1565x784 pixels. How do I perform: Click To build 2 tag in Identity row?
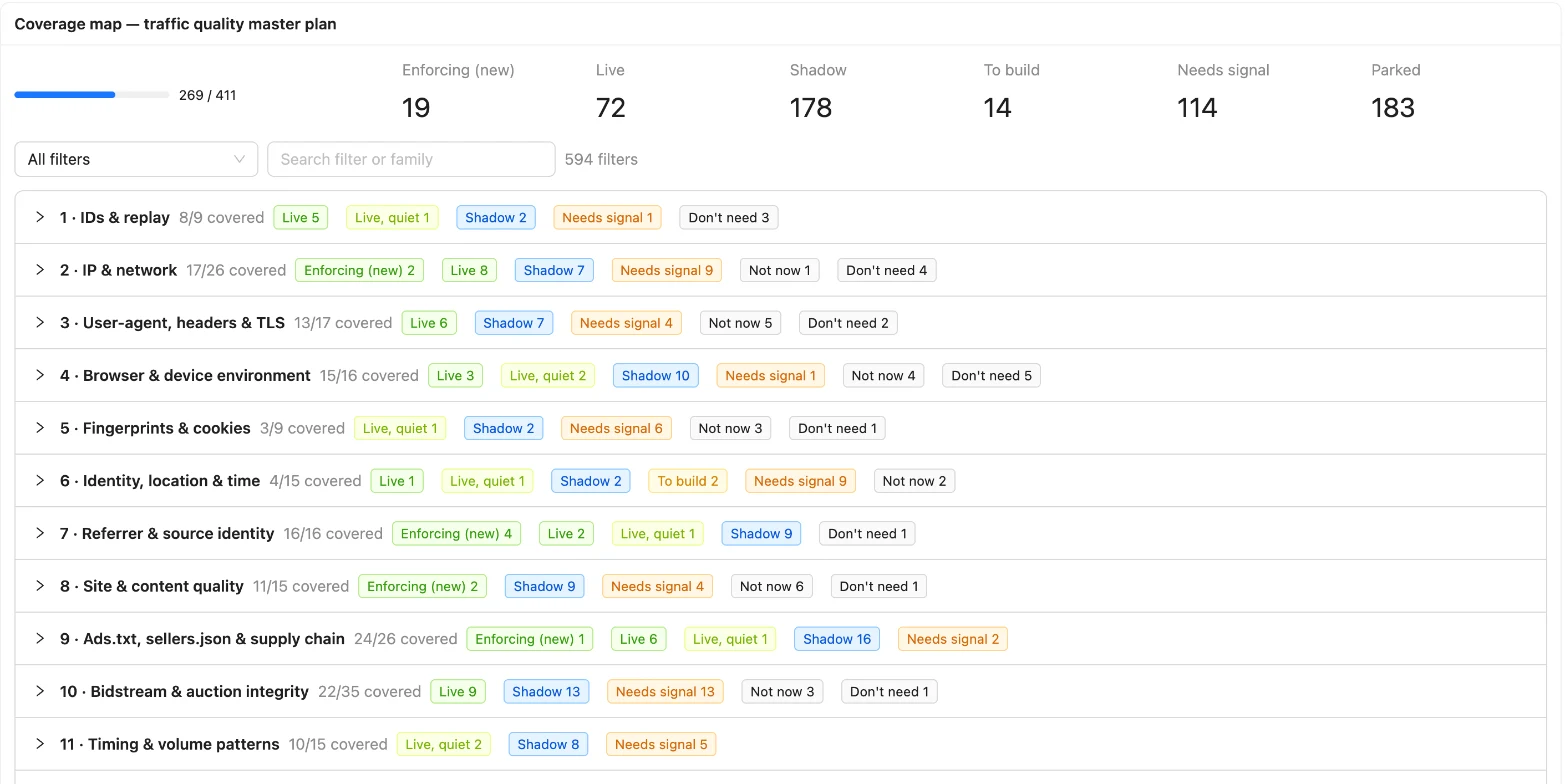[x=688, y=481]
